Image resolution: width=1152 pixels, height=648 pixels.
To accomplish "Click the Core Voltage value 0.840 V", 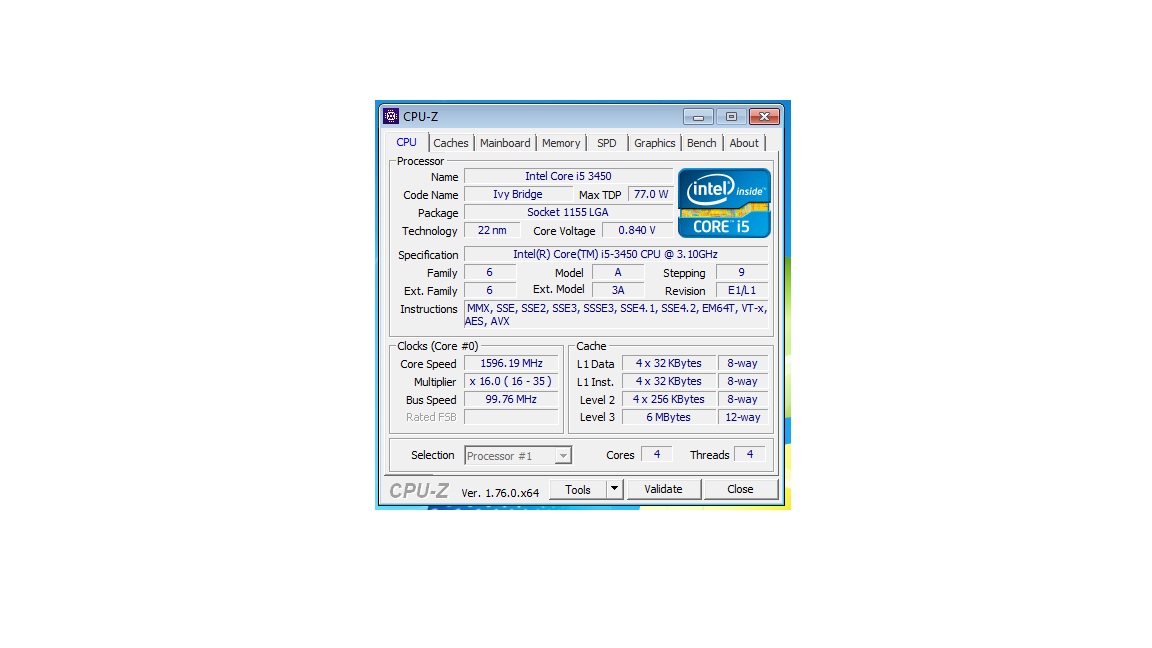I will (x=637, y=231).
